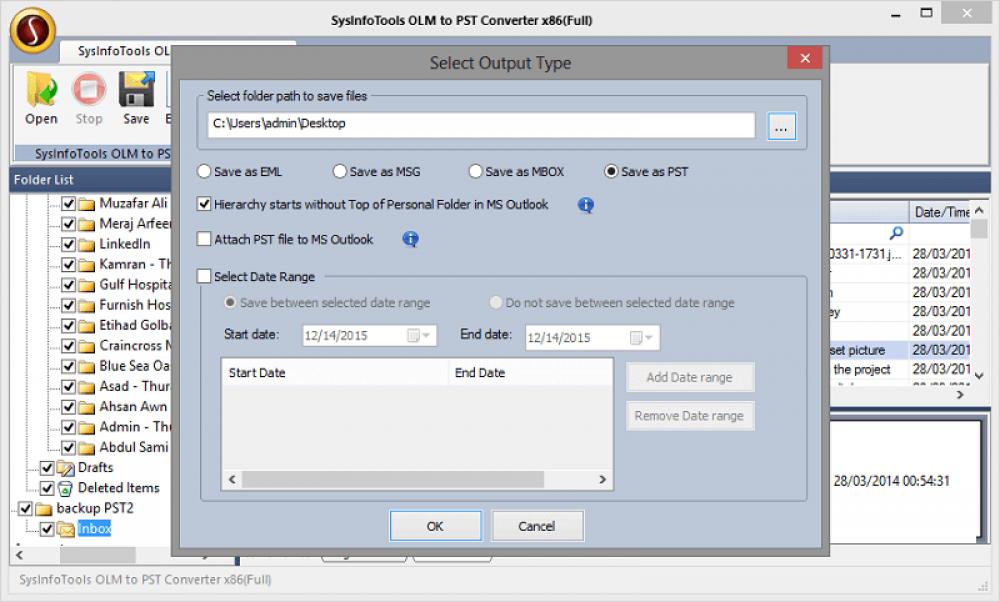Cancel the Select Output Type dialog
This screenshot has width=1000, height=602.
point(537,525)
